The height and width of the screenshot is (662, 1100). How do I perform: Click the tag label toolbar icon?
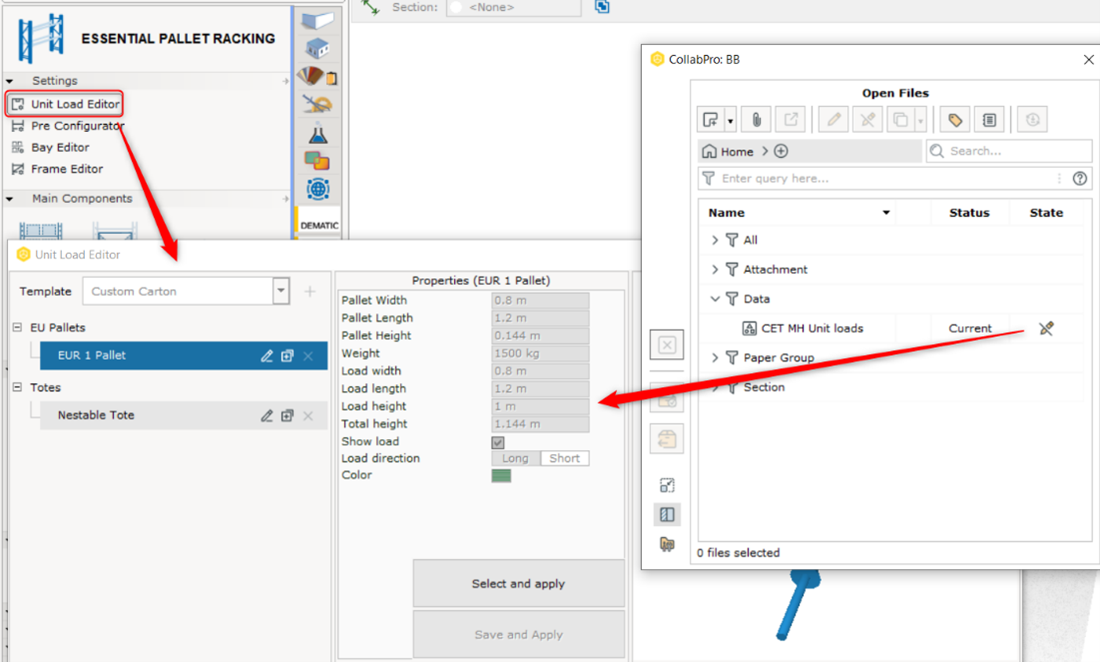955,120
